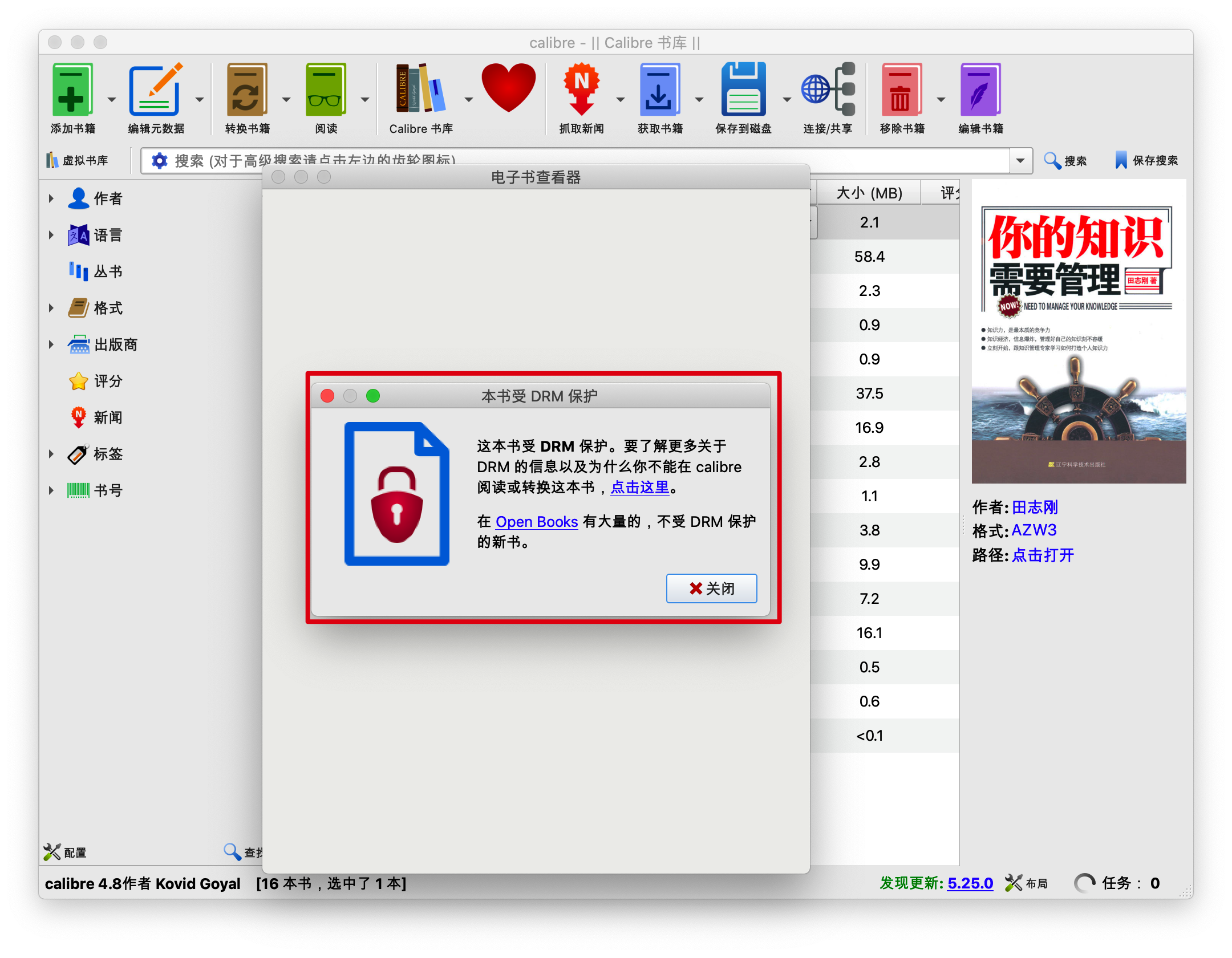Open Get books (获取书籍) icon

660,90
